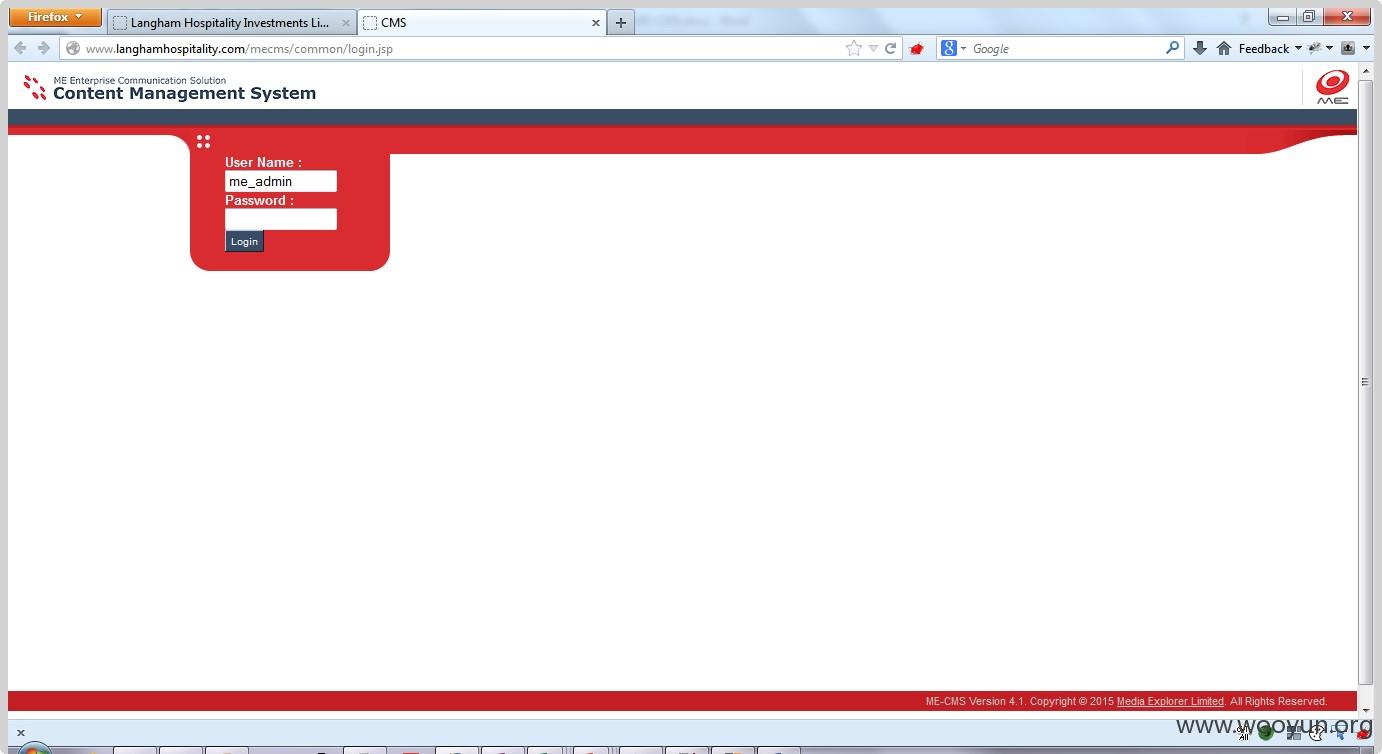Click the red Content Management System logo
The height and width of the screenshot is (754, 1382).
(x=35, y=88)
